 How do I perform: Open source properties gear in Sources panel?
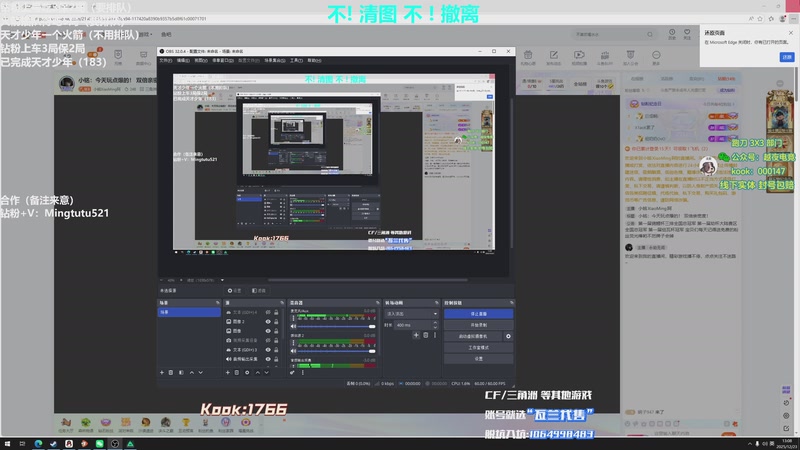tap(247, 372)
